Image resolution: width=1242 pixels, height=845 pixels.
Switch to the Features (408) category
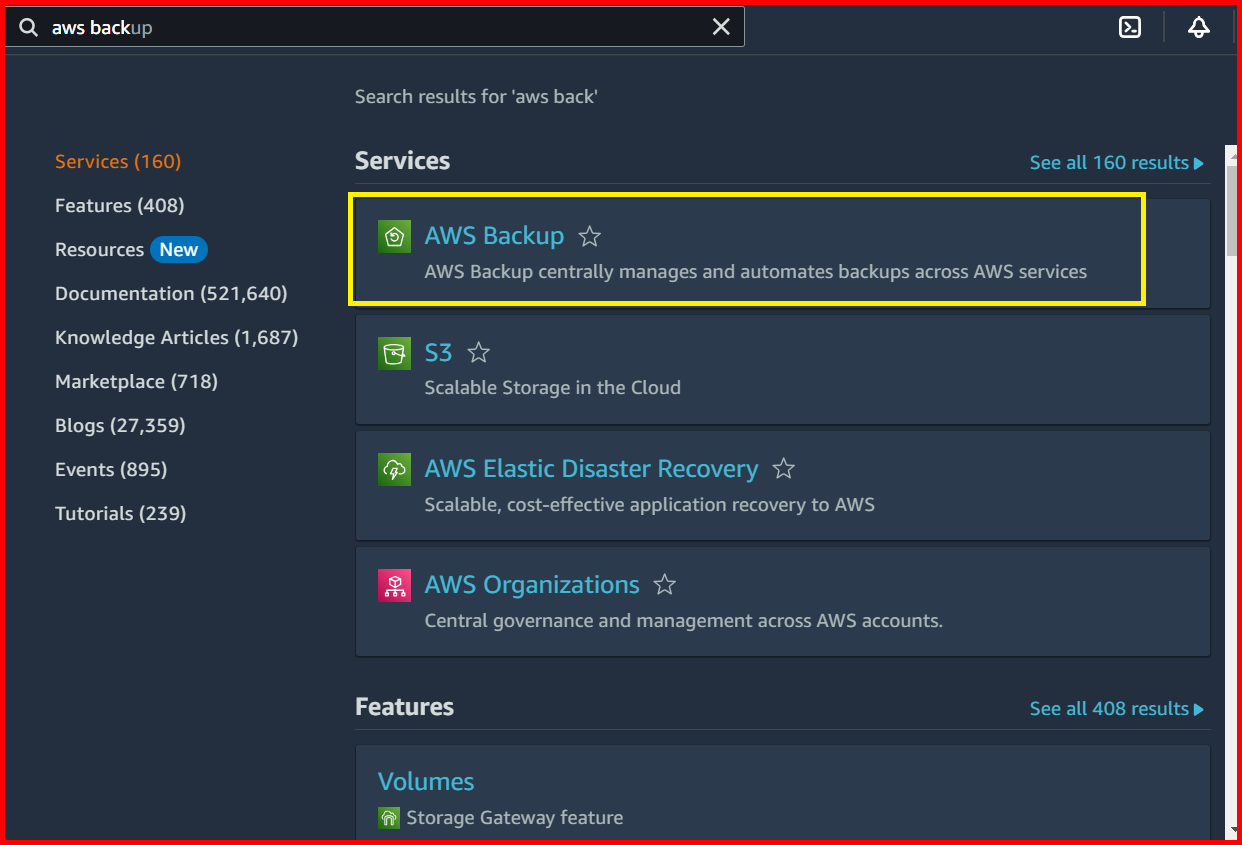[119, 205]
